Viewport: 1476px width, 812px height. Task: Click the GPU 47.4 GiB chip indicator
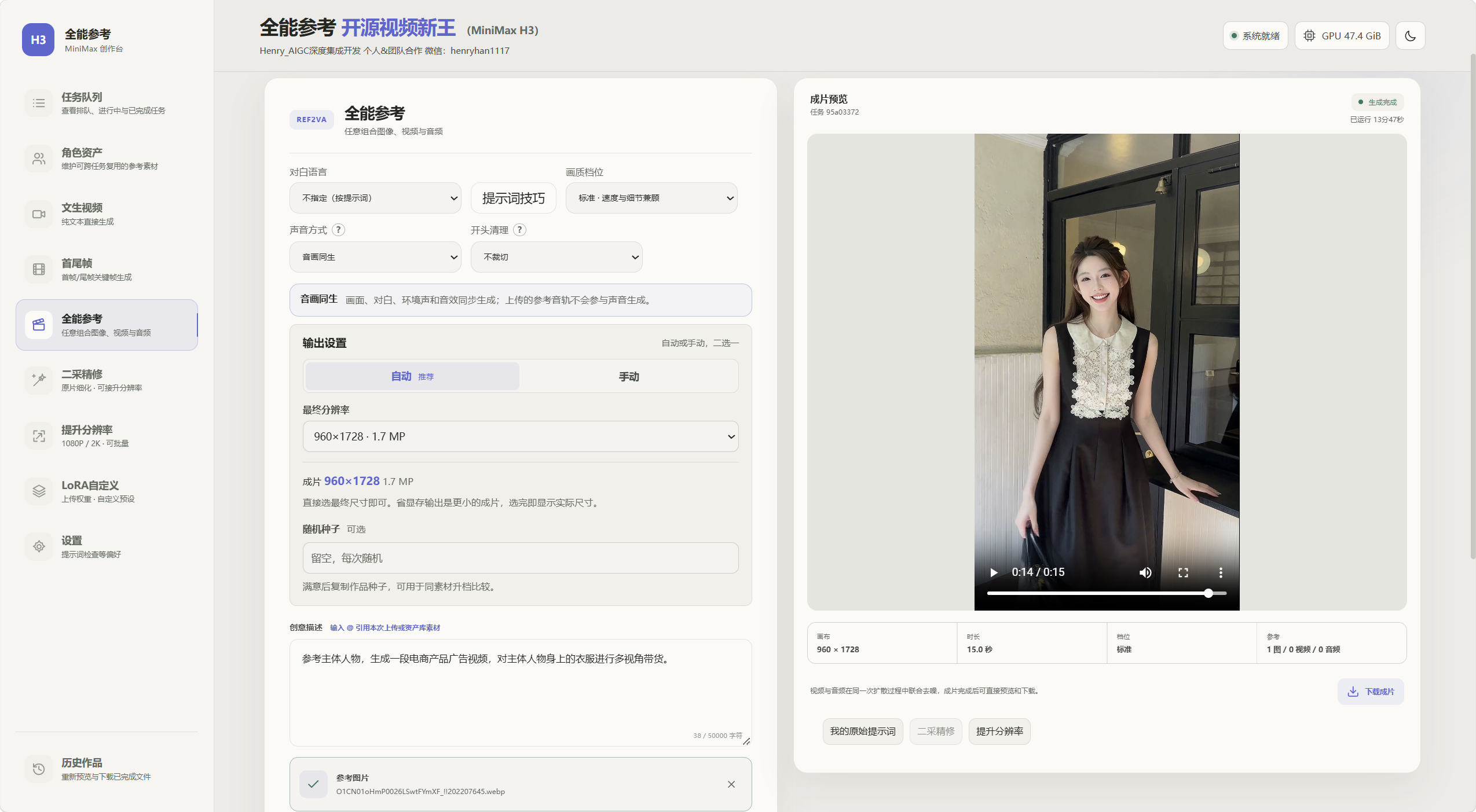(1342, 36)
